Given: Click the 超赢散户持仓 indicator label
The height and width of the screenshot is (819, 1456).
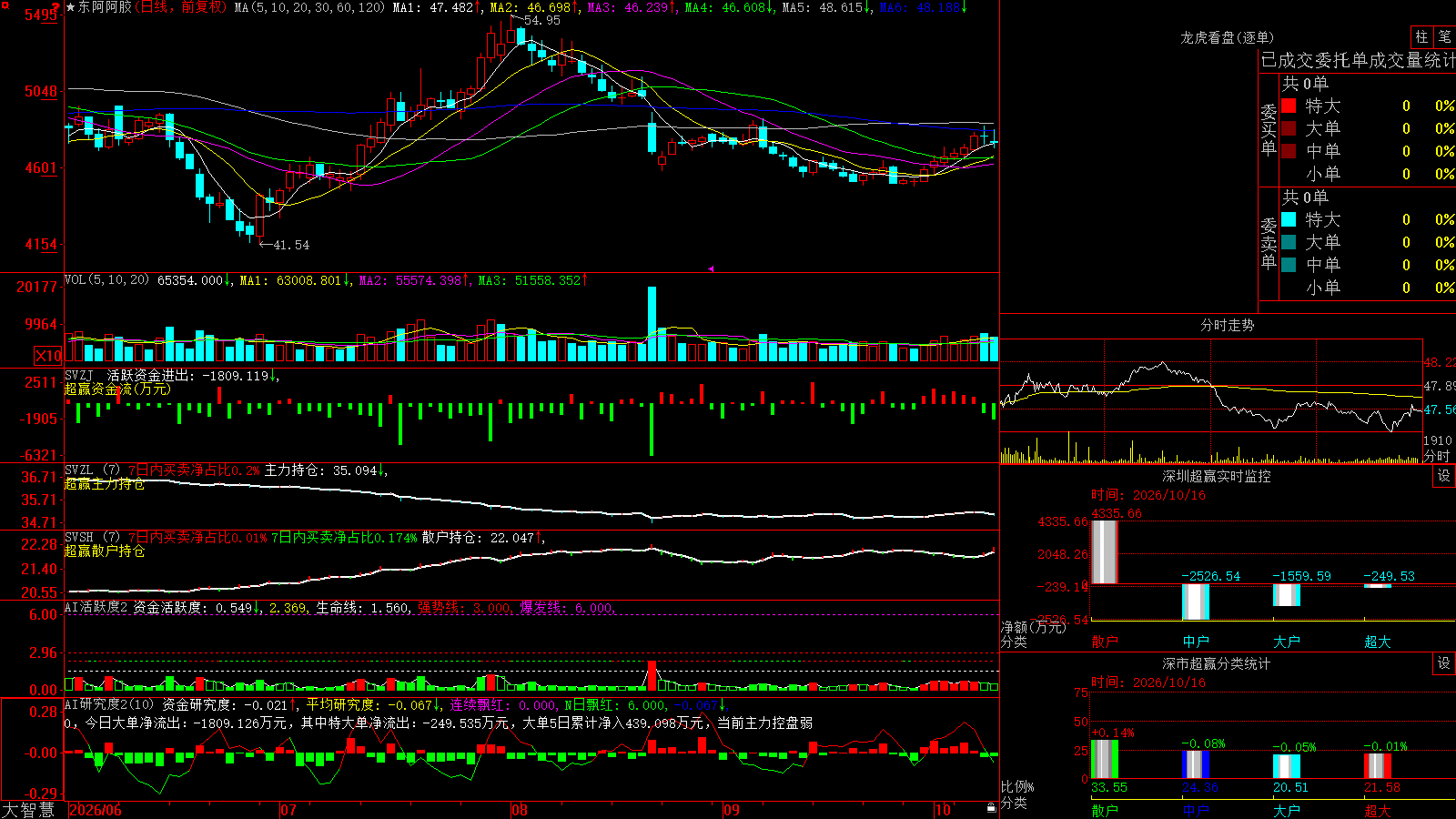Looking at the screenshot, I should click(x=105, y=551).
